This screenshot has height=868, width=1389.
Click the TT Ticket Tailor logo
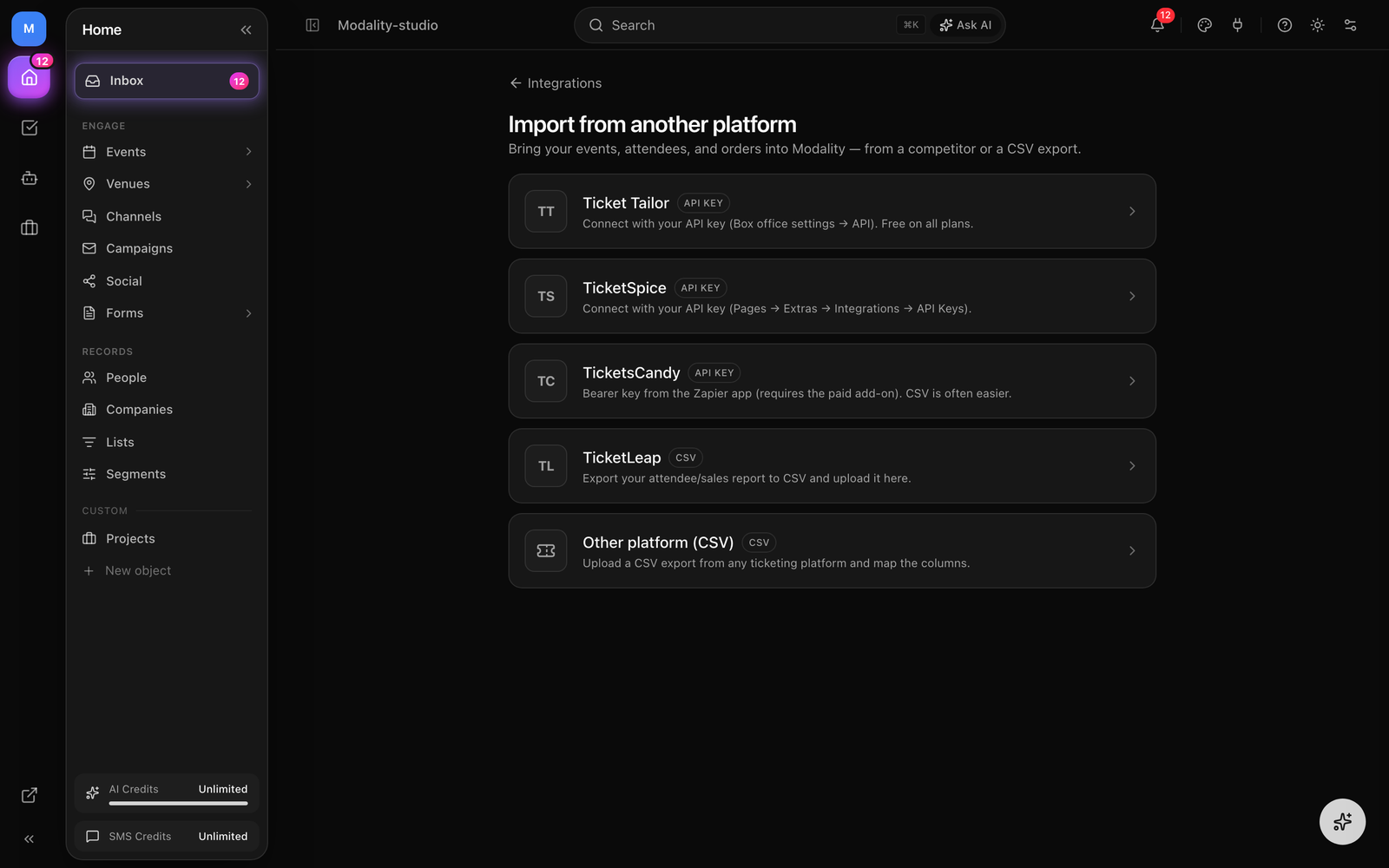point(546,211)
